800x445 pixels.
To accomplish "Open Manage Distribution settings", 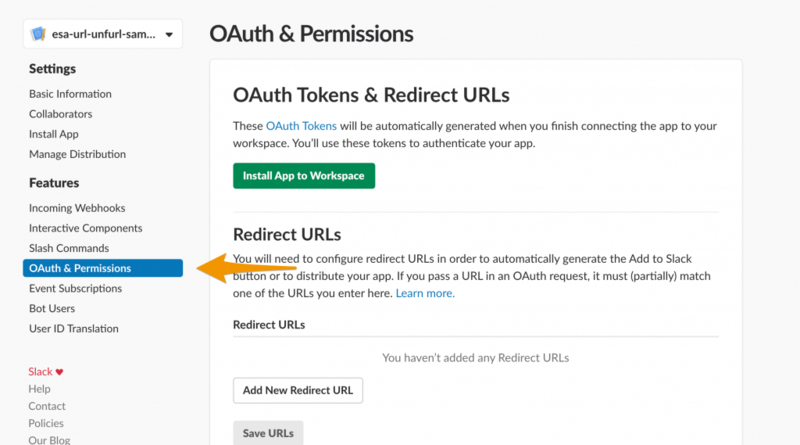I will pos(77,154).
